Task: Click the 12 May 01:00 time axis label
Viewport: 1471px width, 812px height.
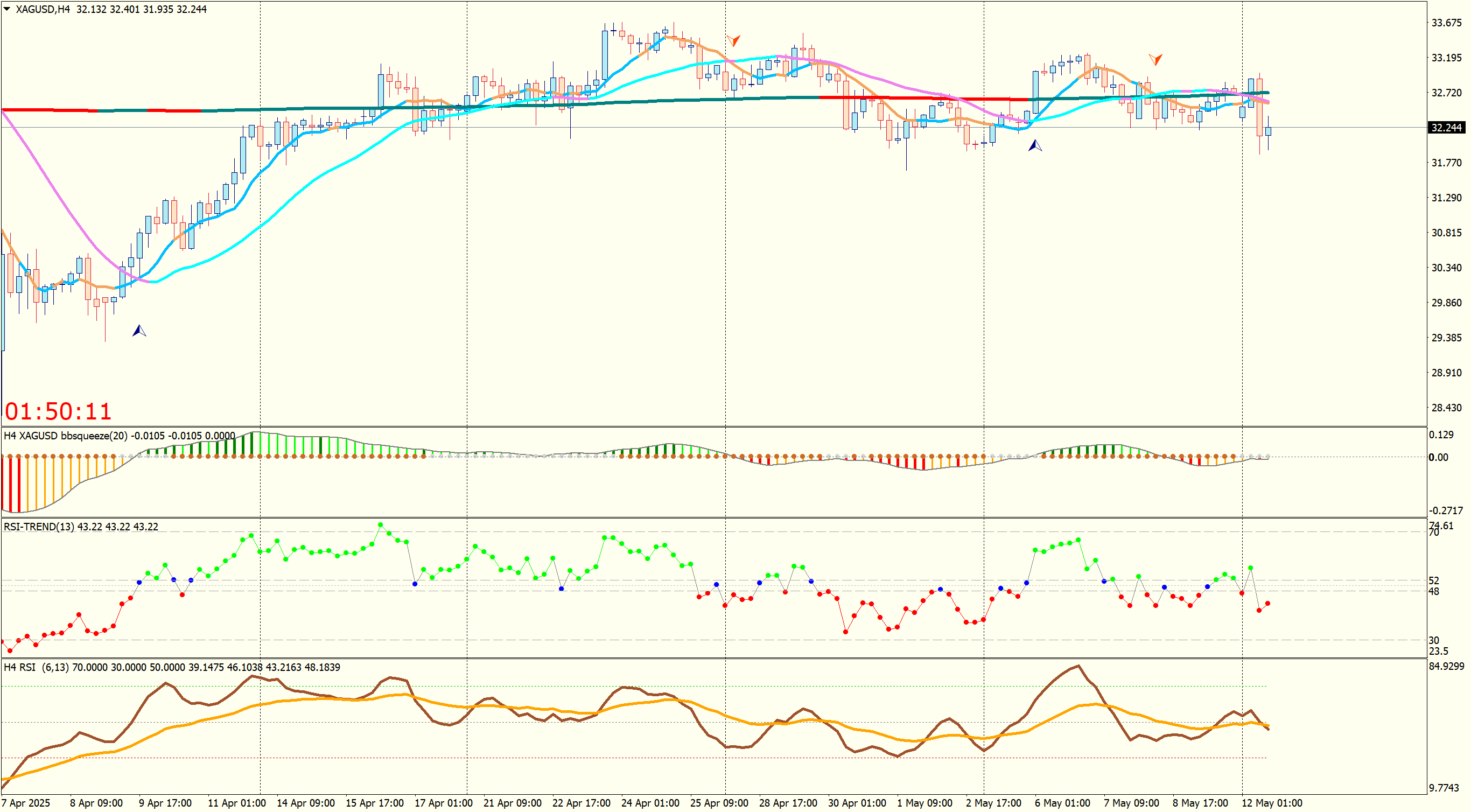Action: coord(1272,803)
